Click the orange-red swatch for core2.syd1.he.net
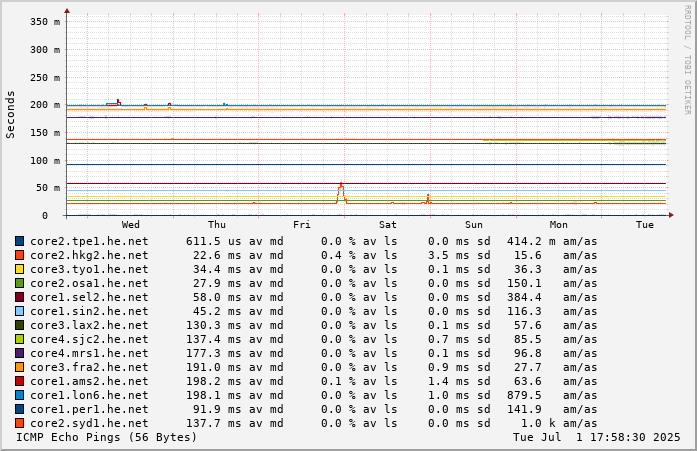Screen dimensions: 697x451 click(20, 423)
